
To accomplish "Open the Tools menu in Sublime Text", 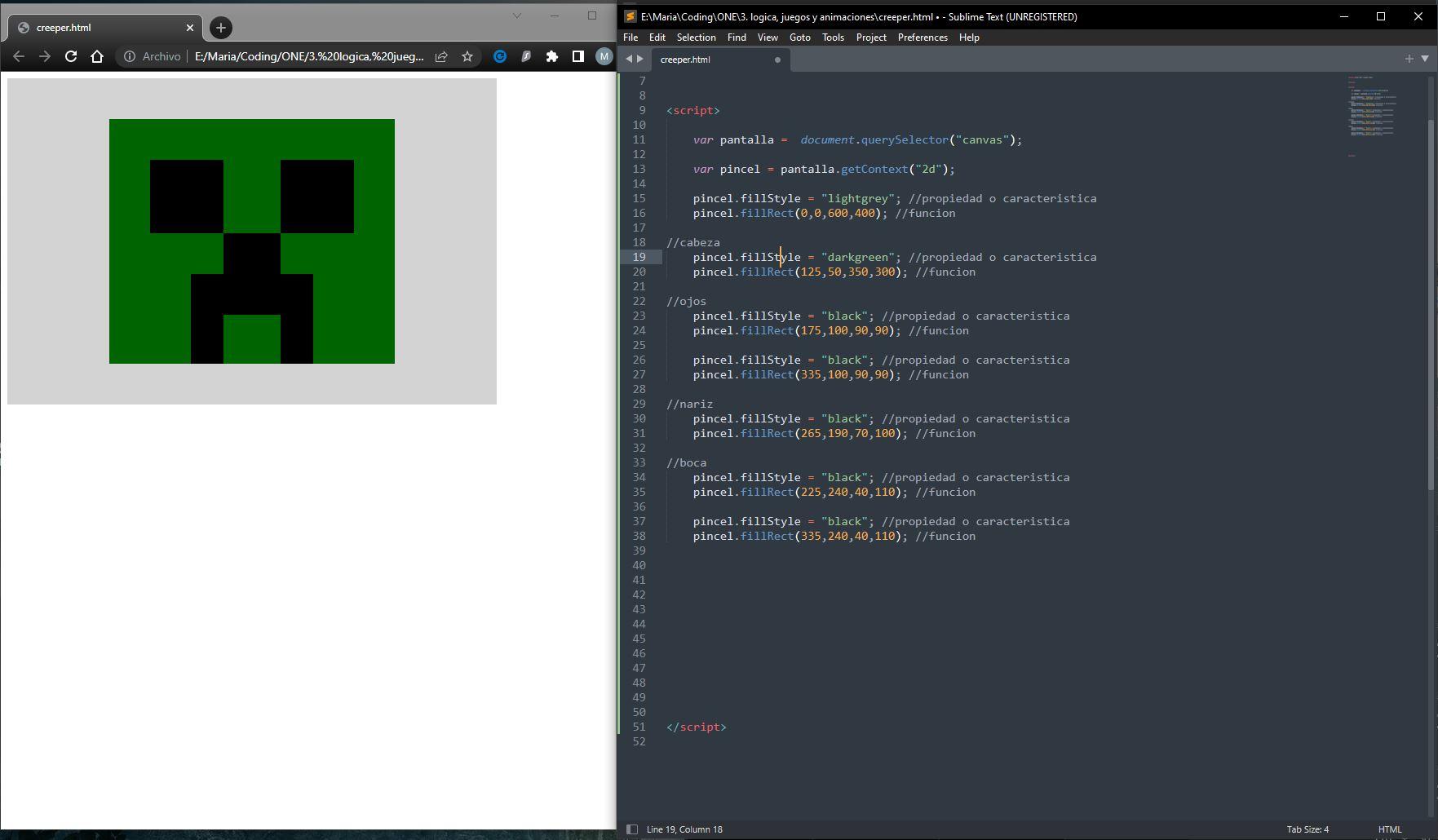I will (833, 38).
